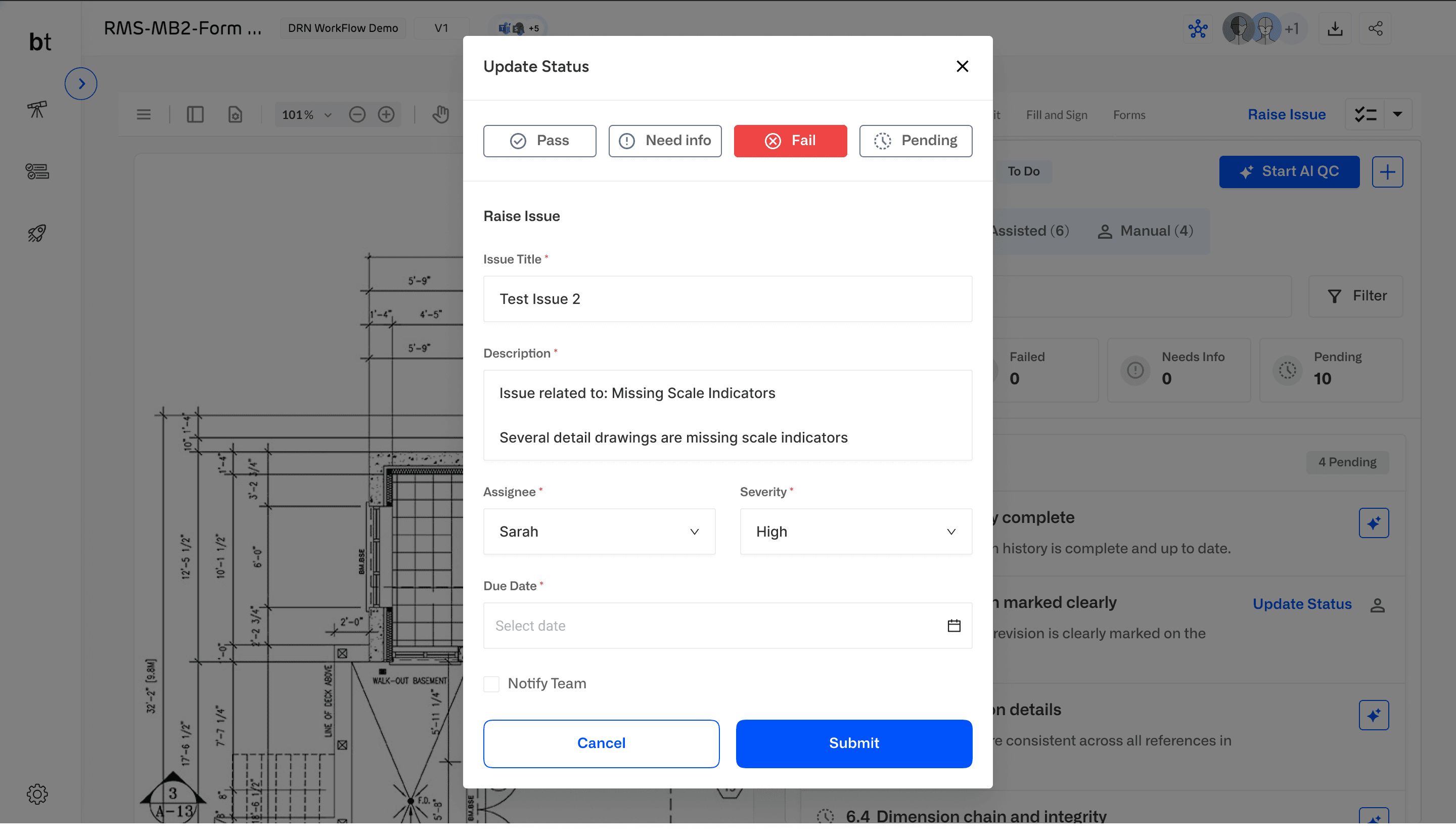Open the rocket launch icon in sidebar

pos(37,233)
